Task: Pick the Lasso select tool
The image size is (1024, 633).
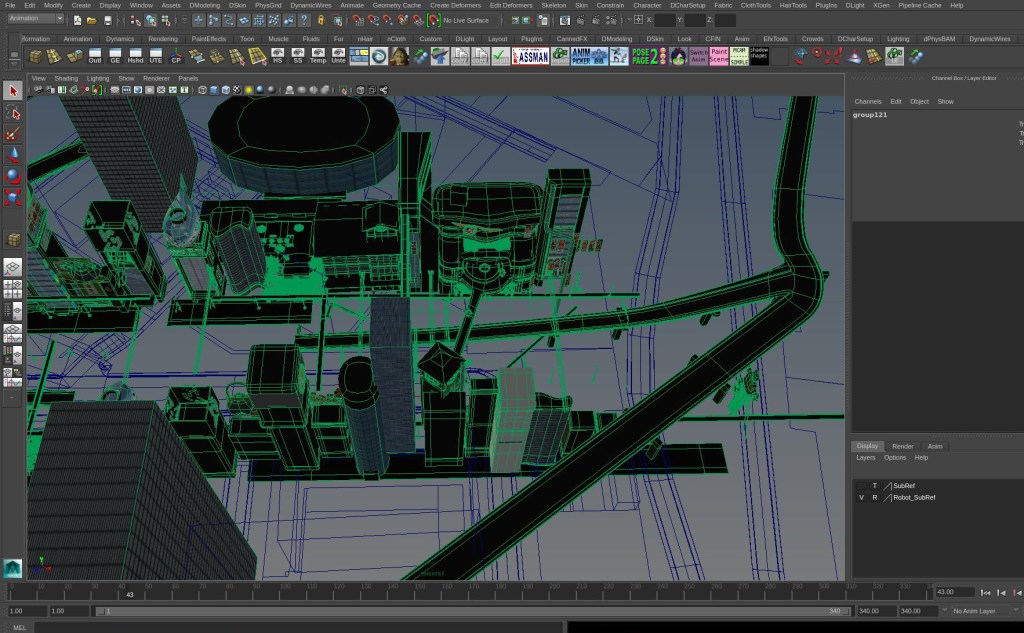Action: 13,113
